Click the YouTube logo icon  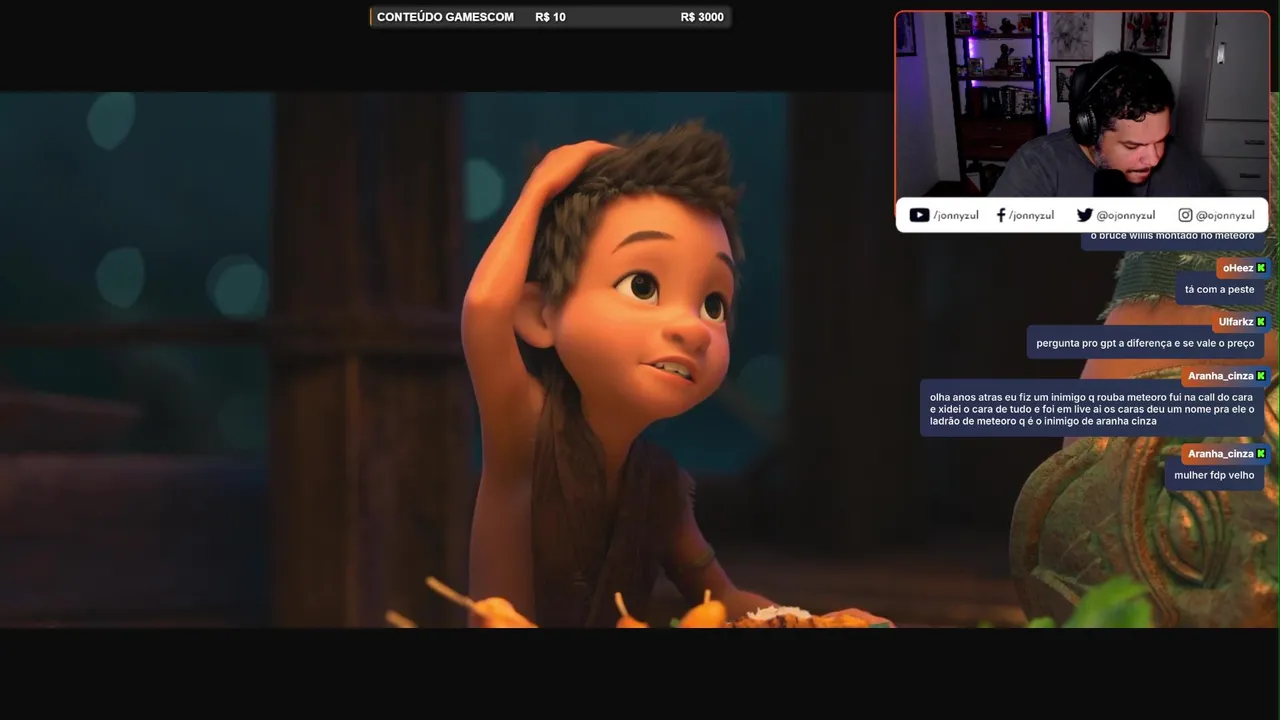[x=919, y=215]
